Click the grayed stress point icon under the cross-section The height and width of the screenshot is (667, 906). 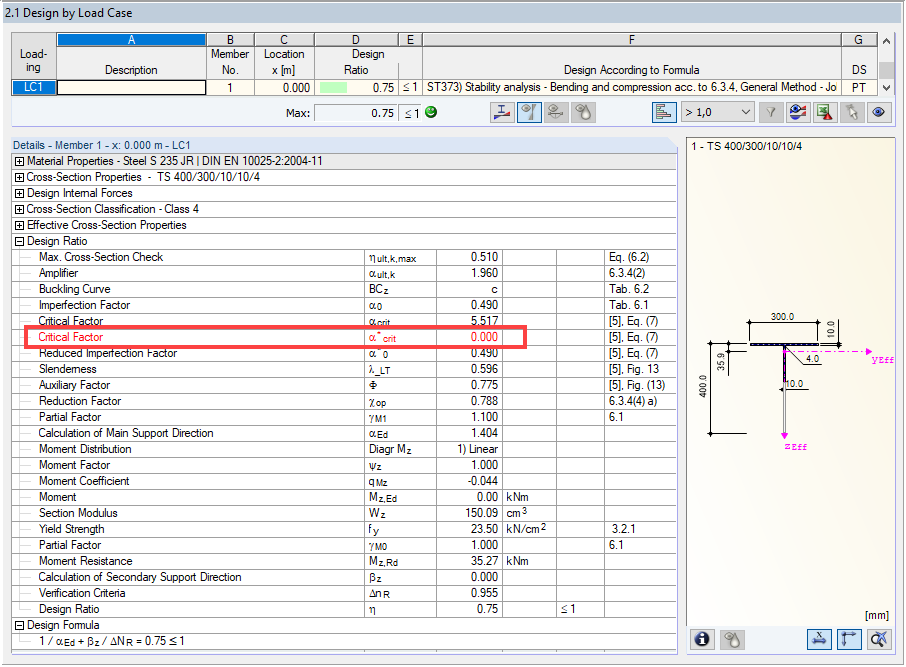[x=732, y=639]
